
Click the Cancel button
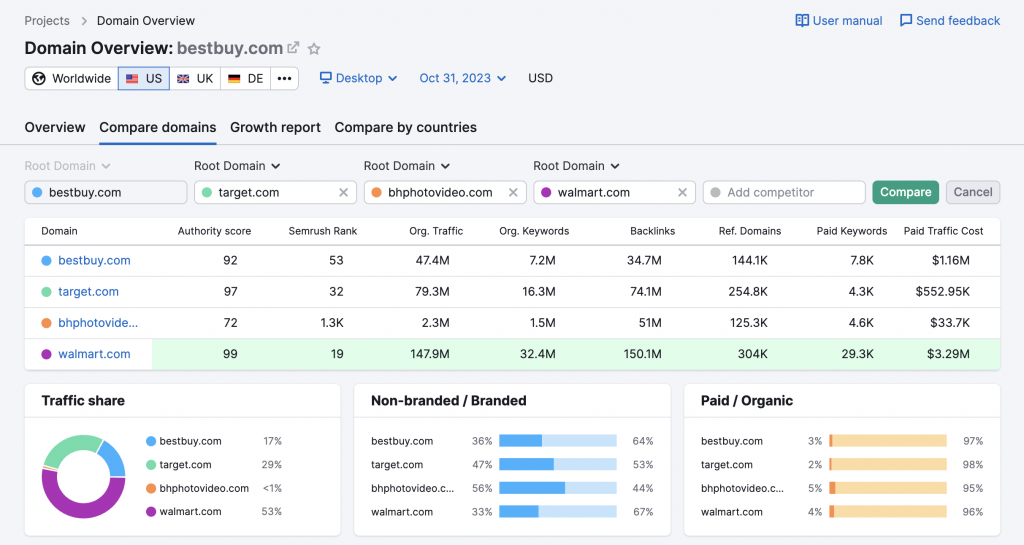(x=972, y=192)
